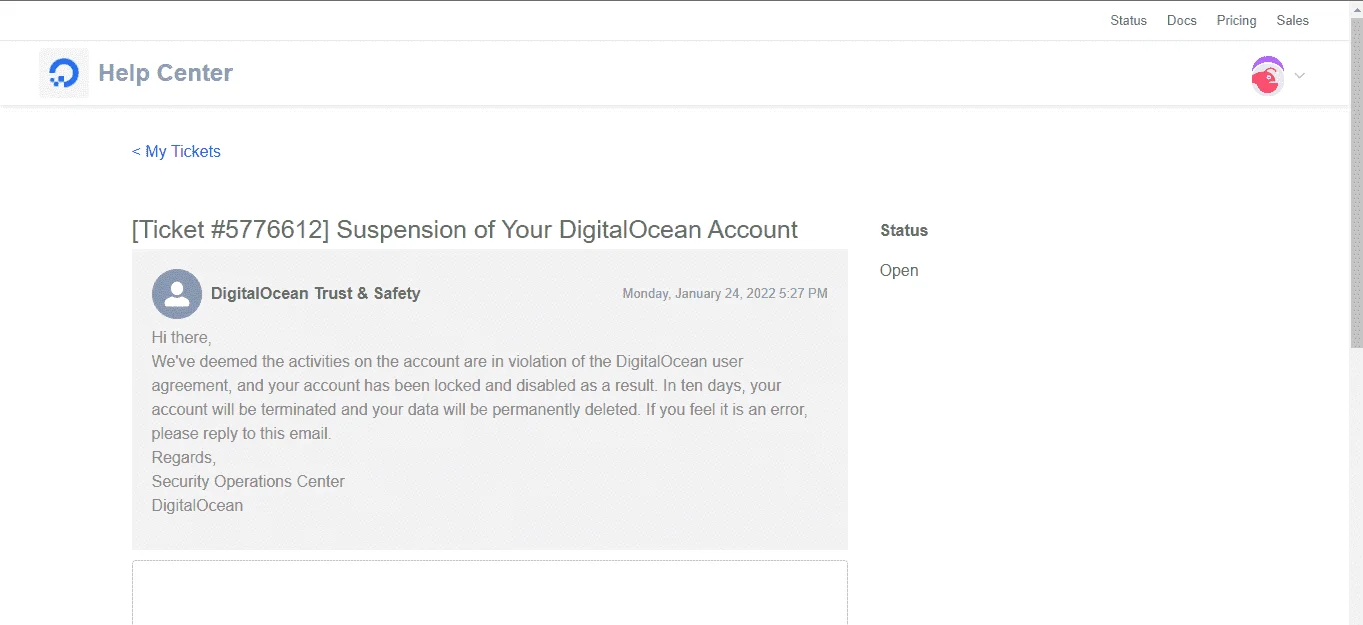
Task: Click the Open status value
Action: tap(899, 270)
